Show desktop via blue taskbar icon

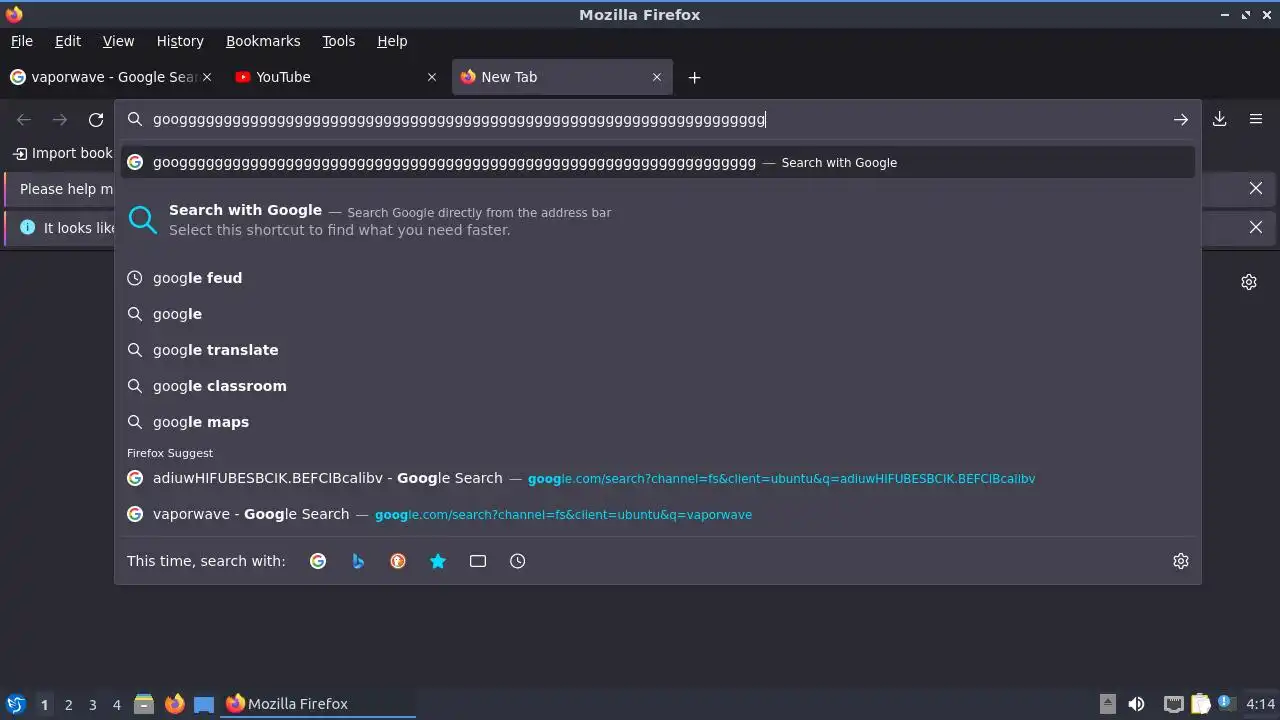tap(204, 704)
